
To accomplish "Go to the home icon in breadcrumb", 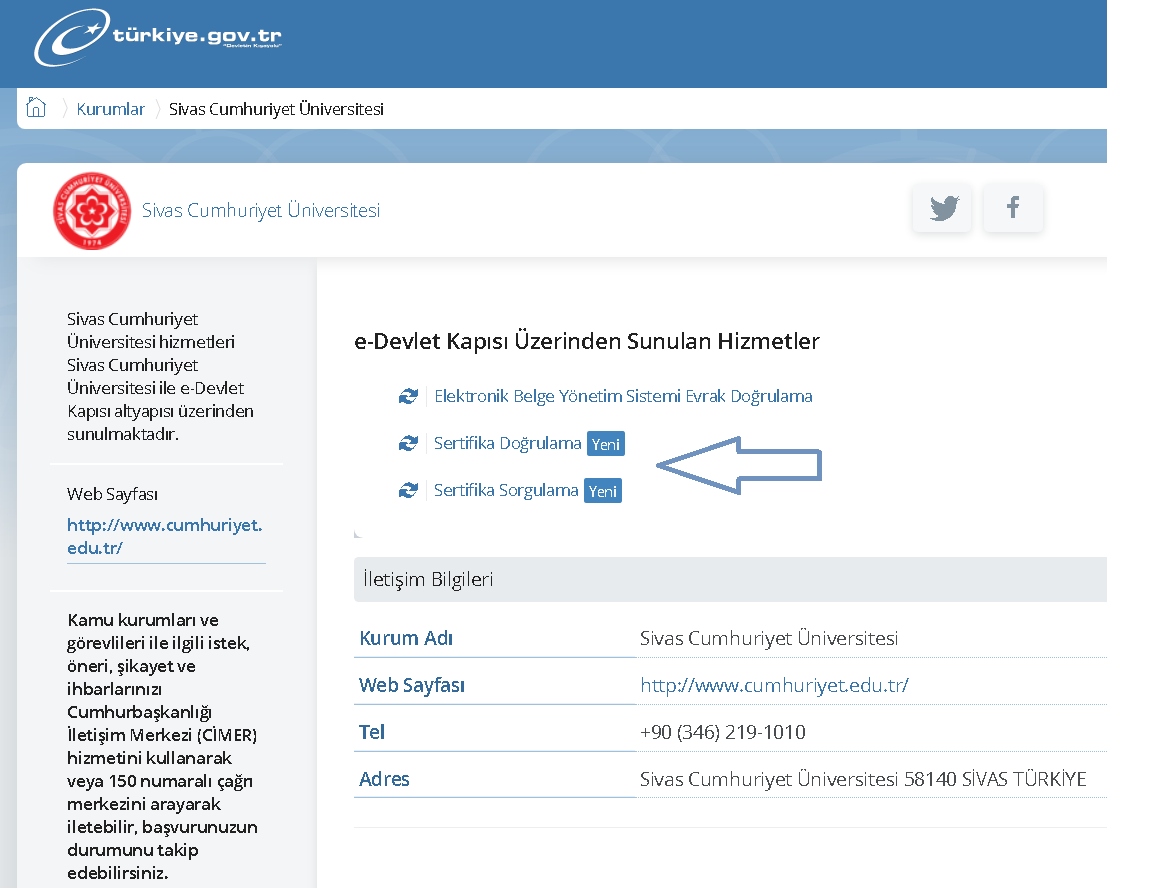I will [36, 108].
